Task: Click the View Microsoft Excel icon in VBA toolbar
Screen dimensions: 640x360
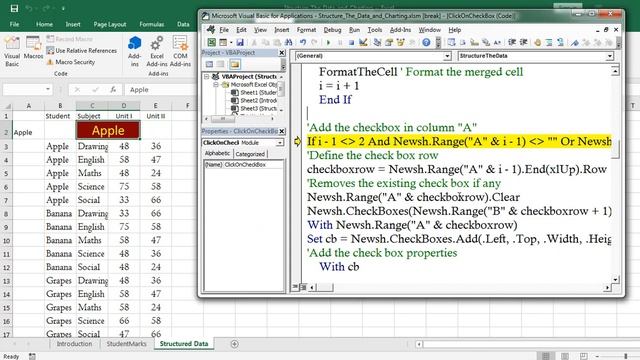Action: [x=212, y=42]
